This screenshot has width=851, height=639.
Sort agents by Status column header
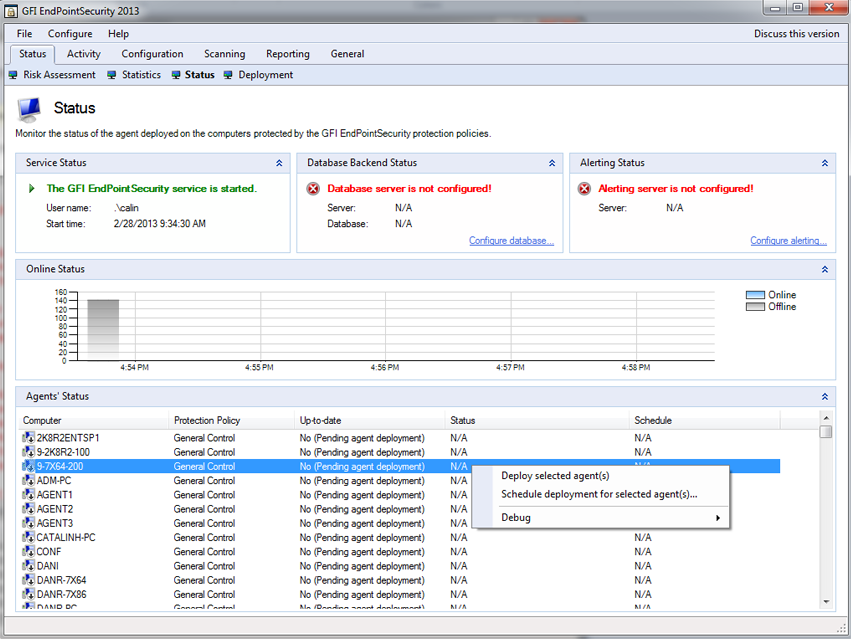click(x=537, y=420)
